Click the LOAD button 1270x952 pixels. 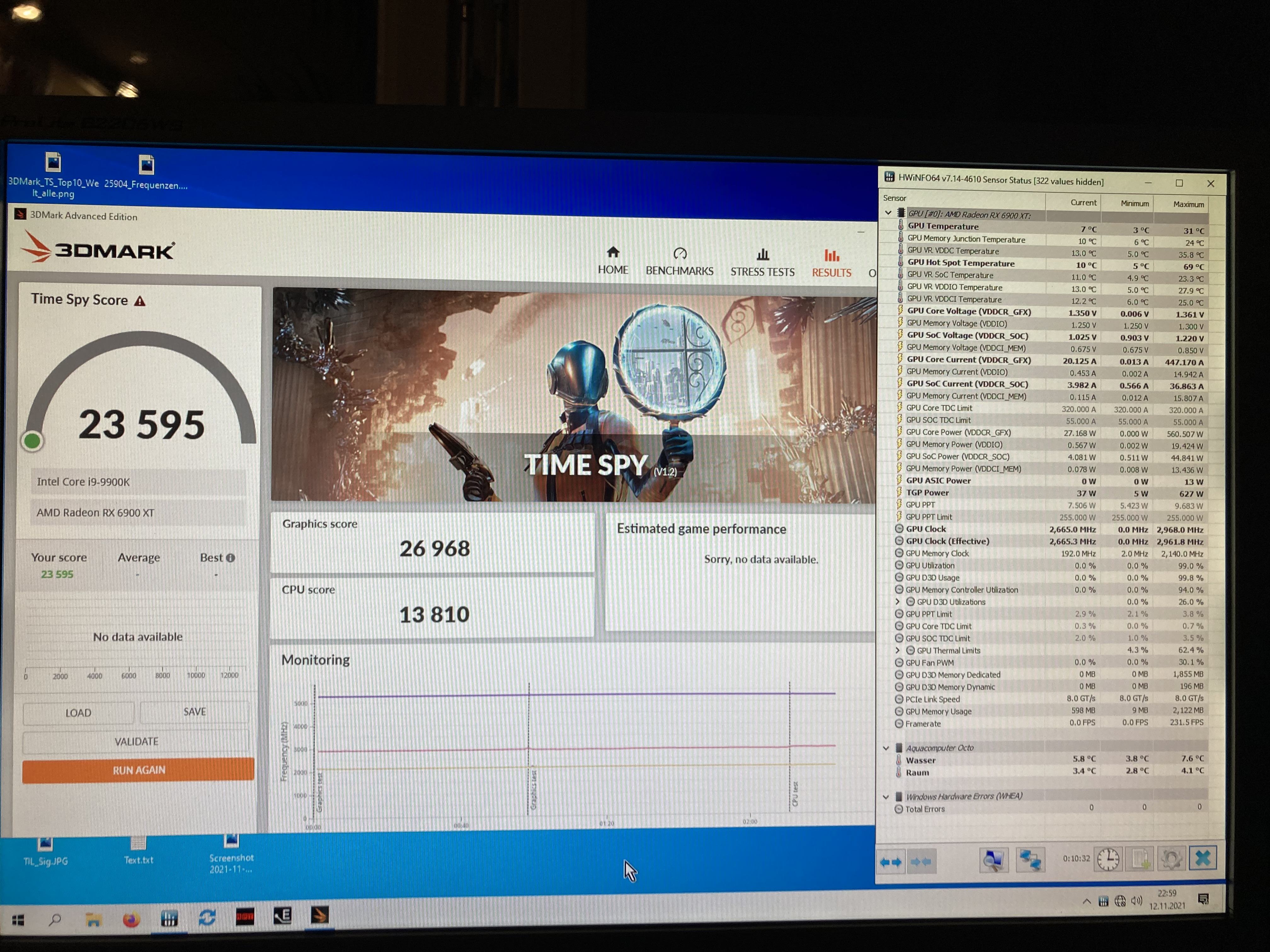pos(78,713)
